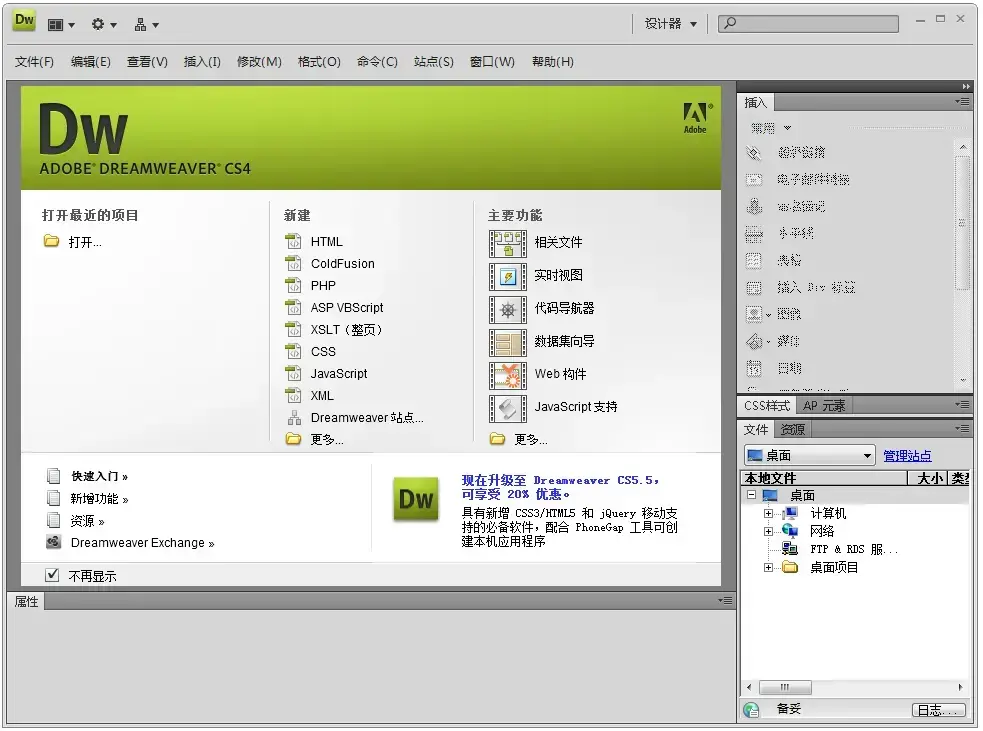Switch to the CSS样式 tab
The width and height of the screenshot is (983, 731).
[767, 406]
